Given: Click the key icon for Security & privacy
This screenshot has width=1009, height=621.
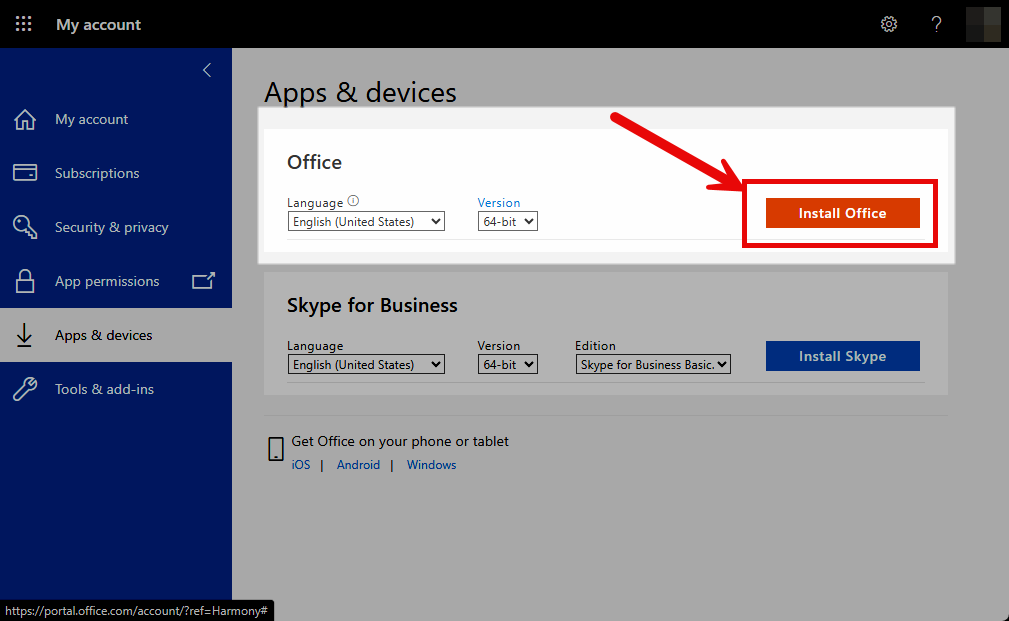Looking at the screenshot, I should coord(25,227).
